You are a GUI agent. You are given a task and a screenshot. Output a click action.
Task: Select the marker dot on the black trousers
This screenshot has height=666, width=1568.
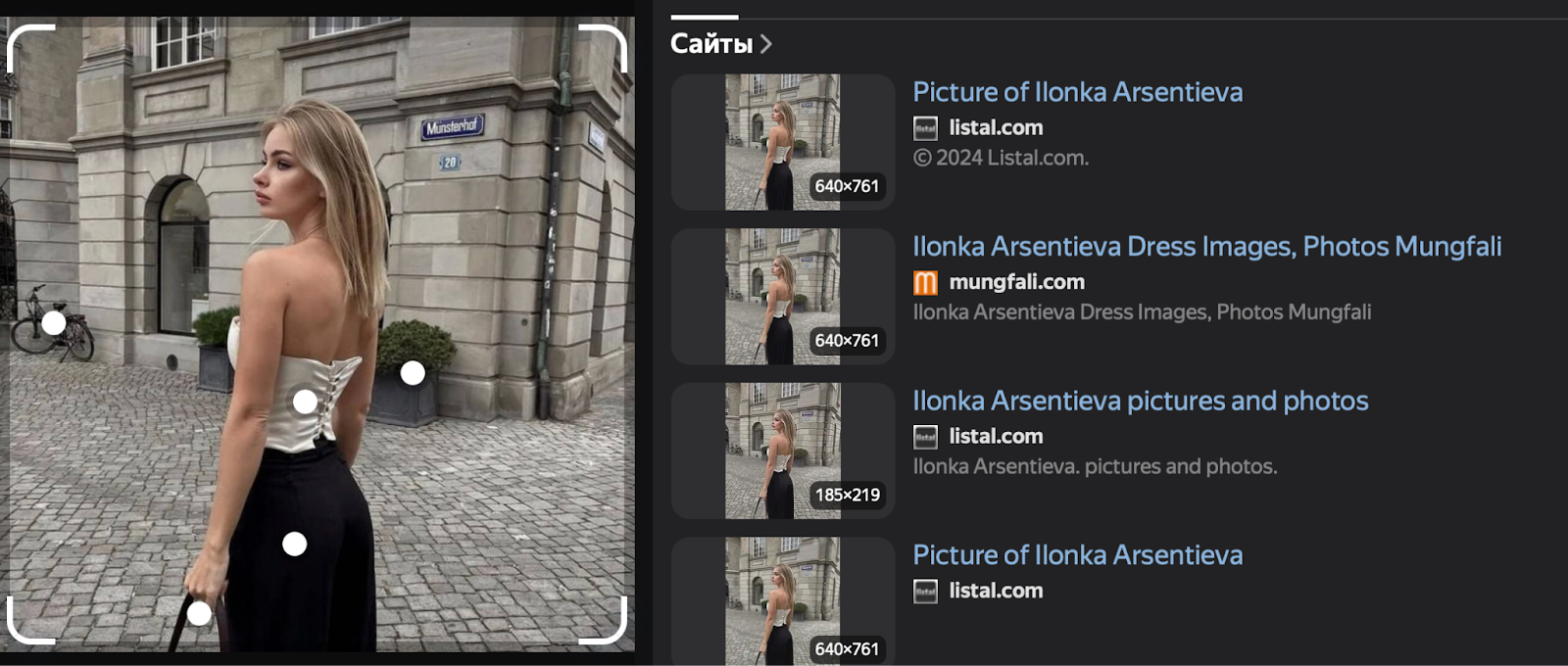(x=294, y=545)
